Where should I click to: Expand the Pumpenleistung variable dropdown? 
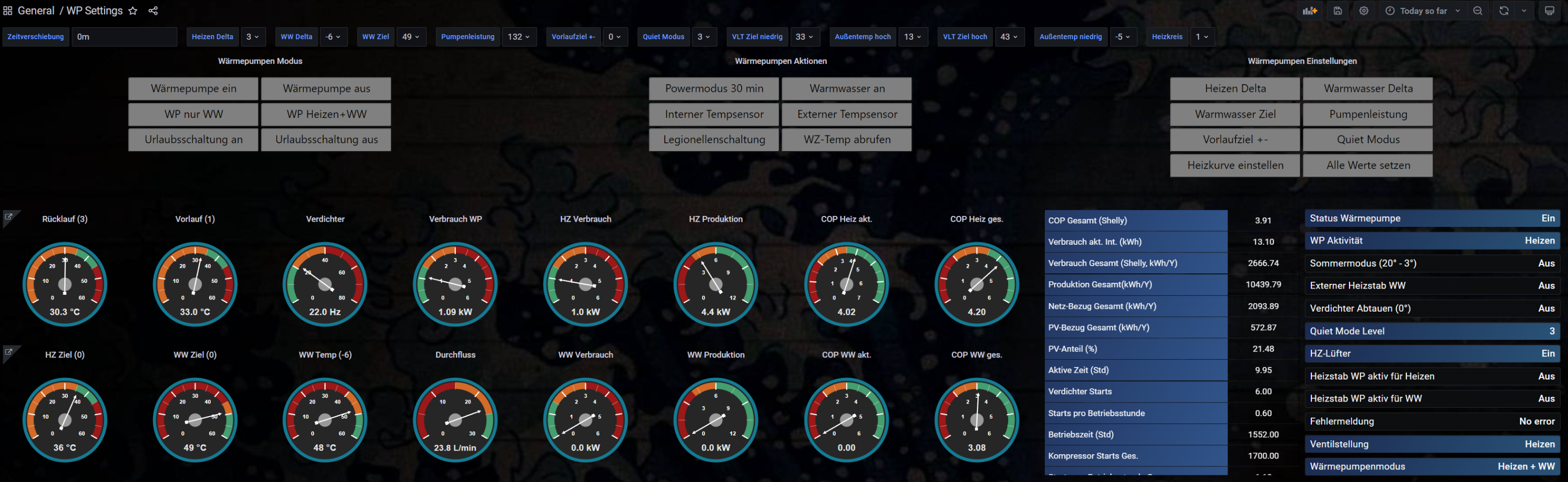coord(518,37)
